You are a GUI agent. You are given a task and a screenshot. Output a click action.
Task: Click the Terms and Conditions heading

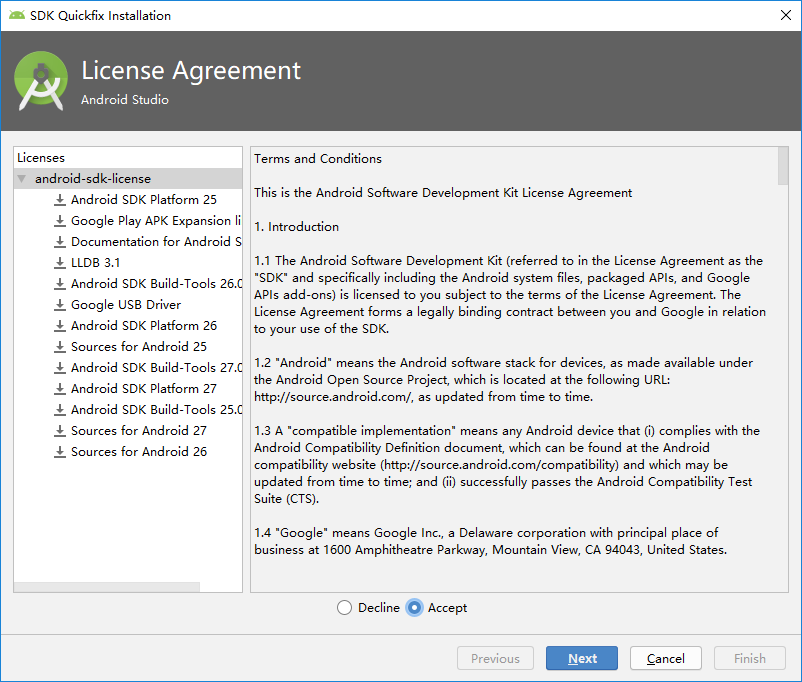[318, 159]
